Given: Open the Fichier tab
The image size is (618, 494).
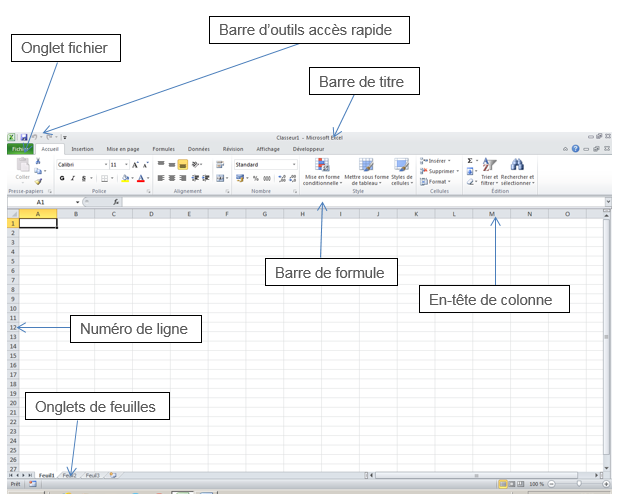Looking at the screenshot, I should coord(21,148).
